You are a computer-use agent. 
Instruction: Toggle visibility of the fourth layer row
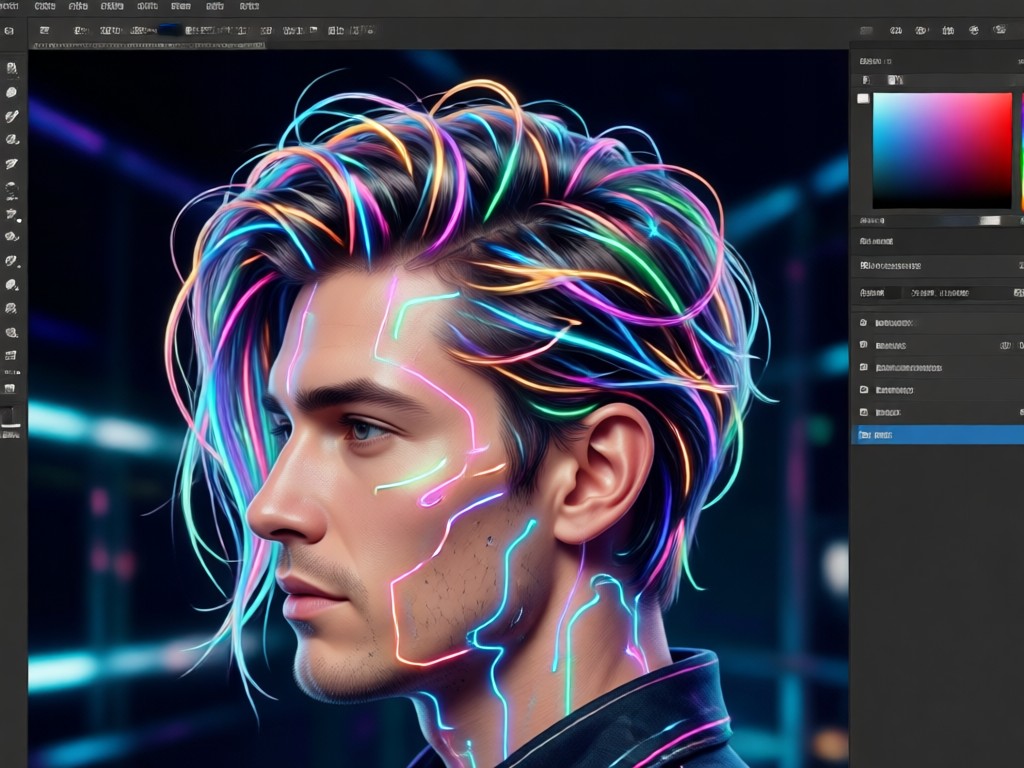(x=863, y=390)
